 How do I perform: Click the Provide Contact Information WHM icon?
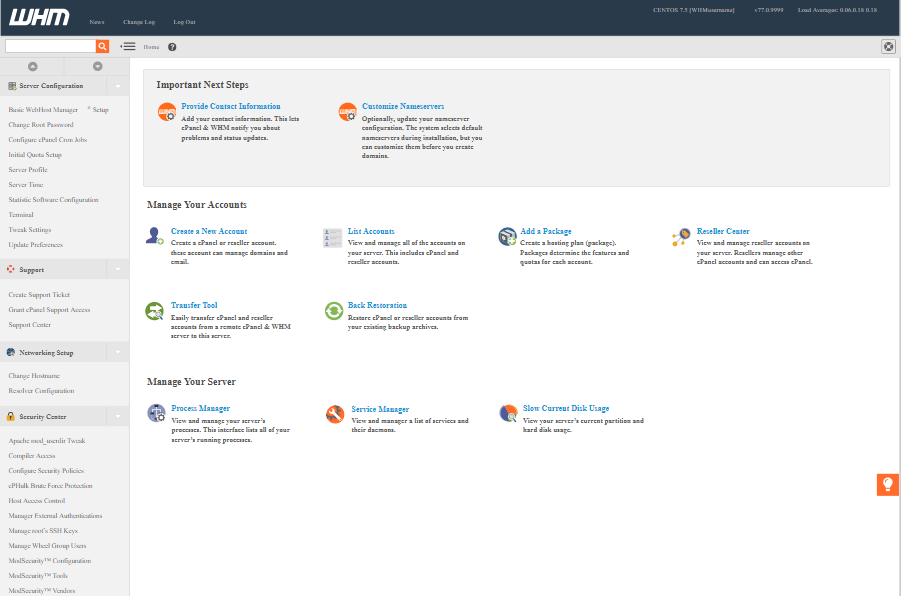[x=167, y=111]
